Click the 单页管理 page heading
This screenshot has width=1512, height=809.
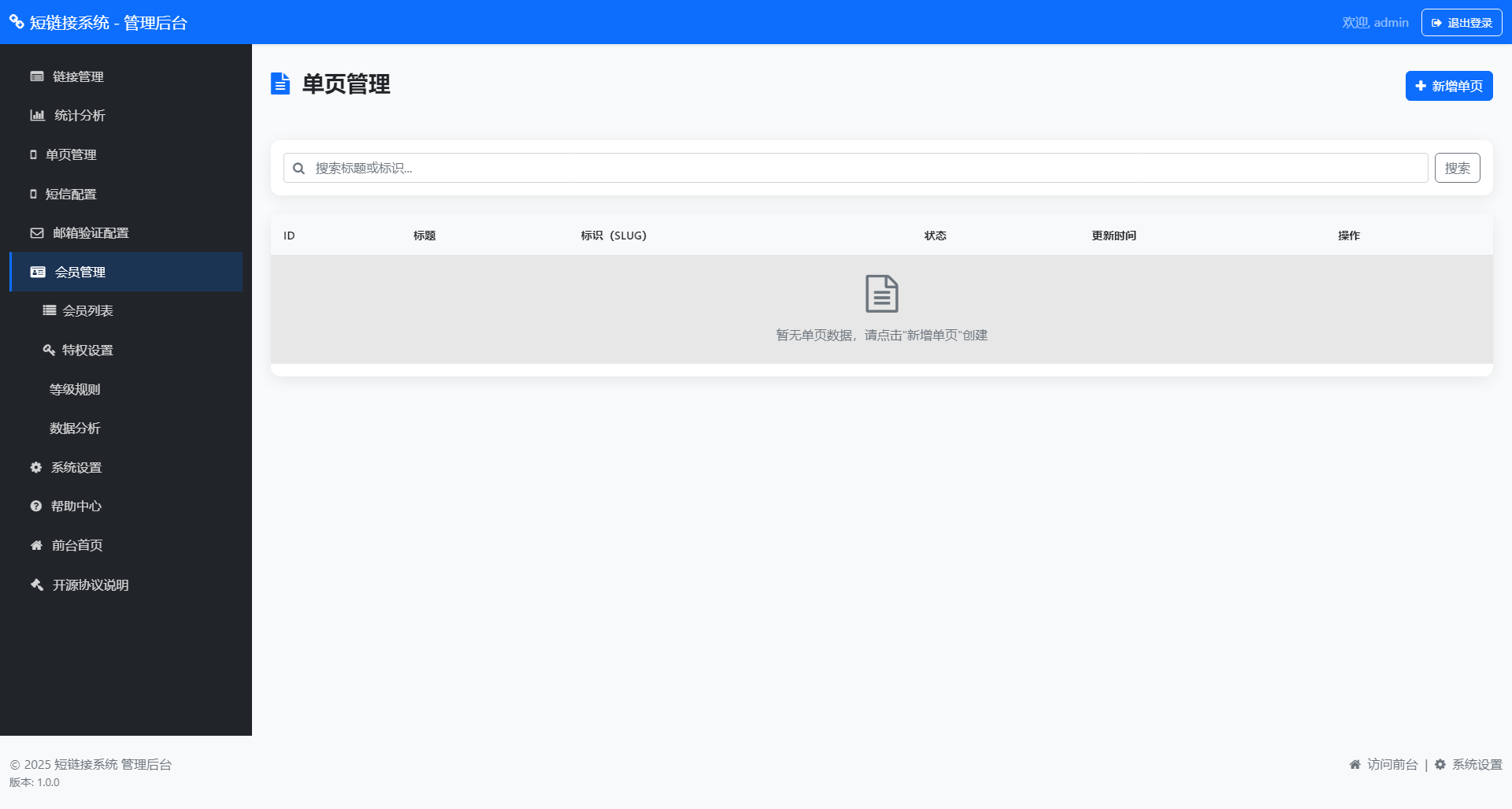pos(346,83)
